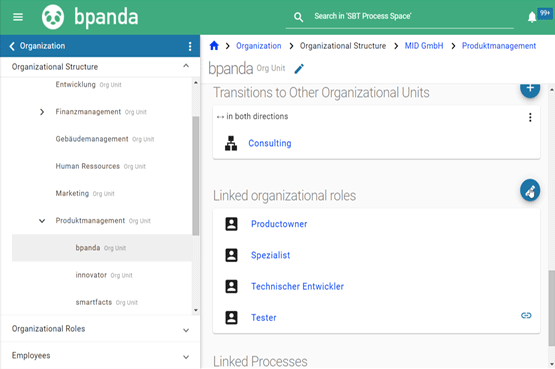Open the Spezialist role link
This screenshot has width=555, height=369.
point(270,255)
